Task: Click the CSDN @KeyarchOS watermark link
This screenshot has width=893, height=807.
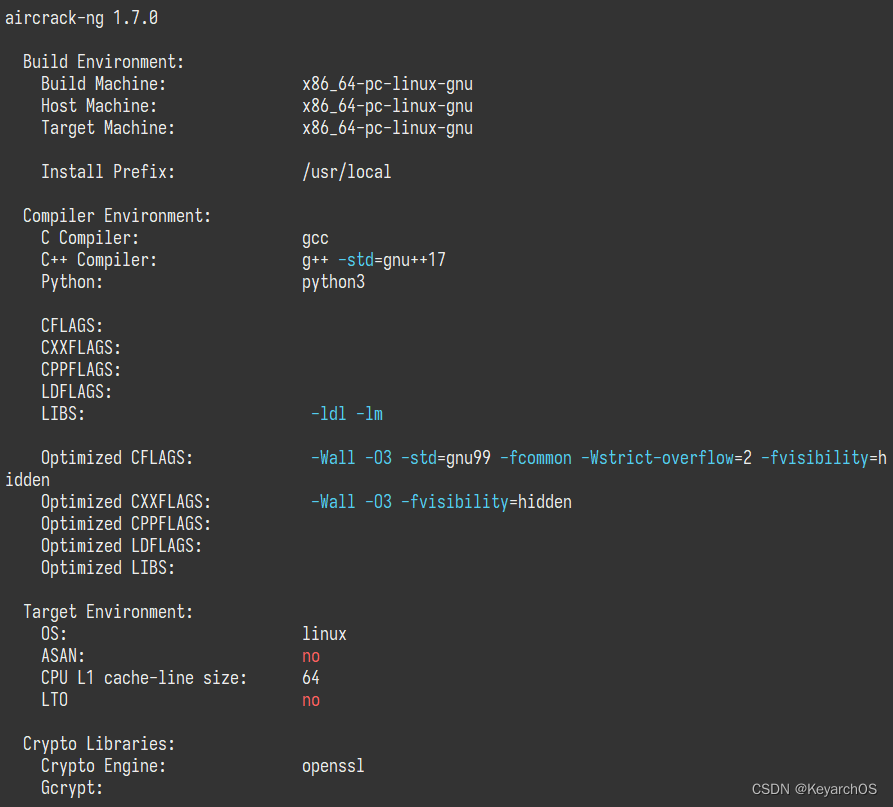Action: pyautogui.click(x=812, y=789)
